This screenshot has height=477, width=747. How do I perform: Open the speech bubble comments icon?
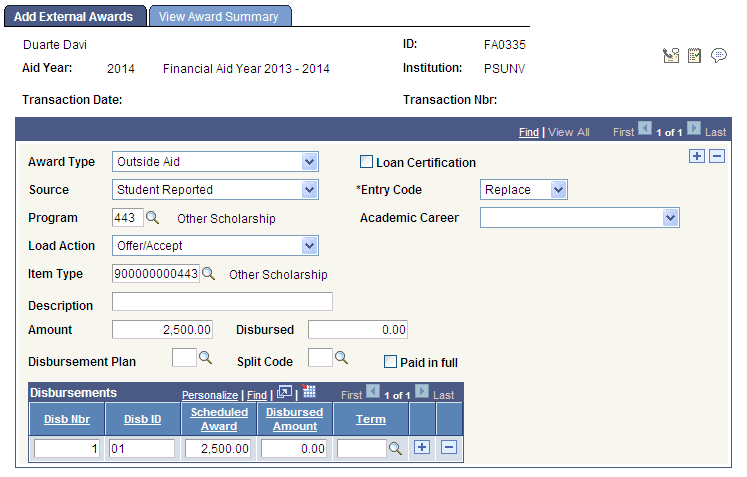[718, 55]
